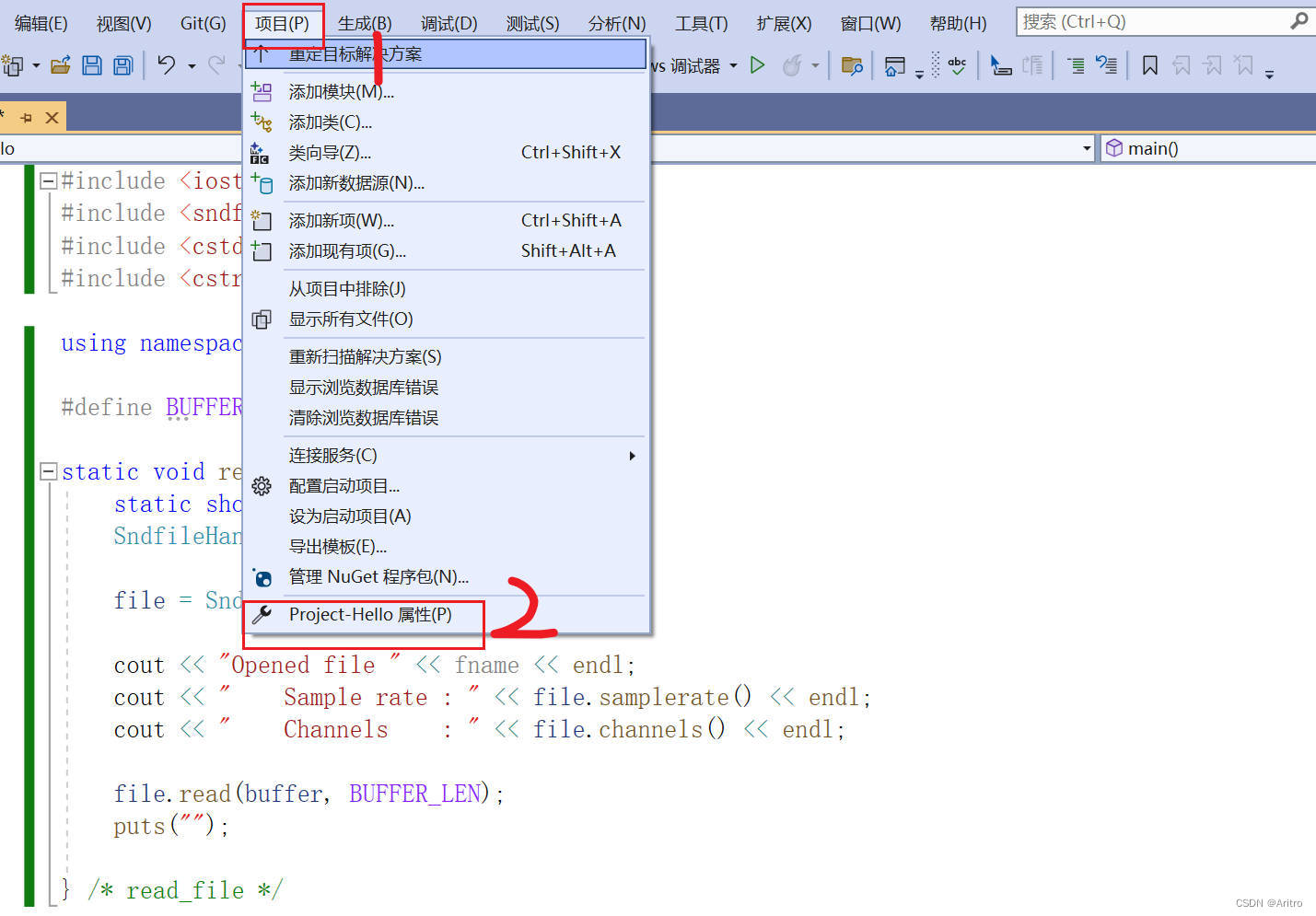Close the active document tab
The image size is (1316, 916).
52,118
